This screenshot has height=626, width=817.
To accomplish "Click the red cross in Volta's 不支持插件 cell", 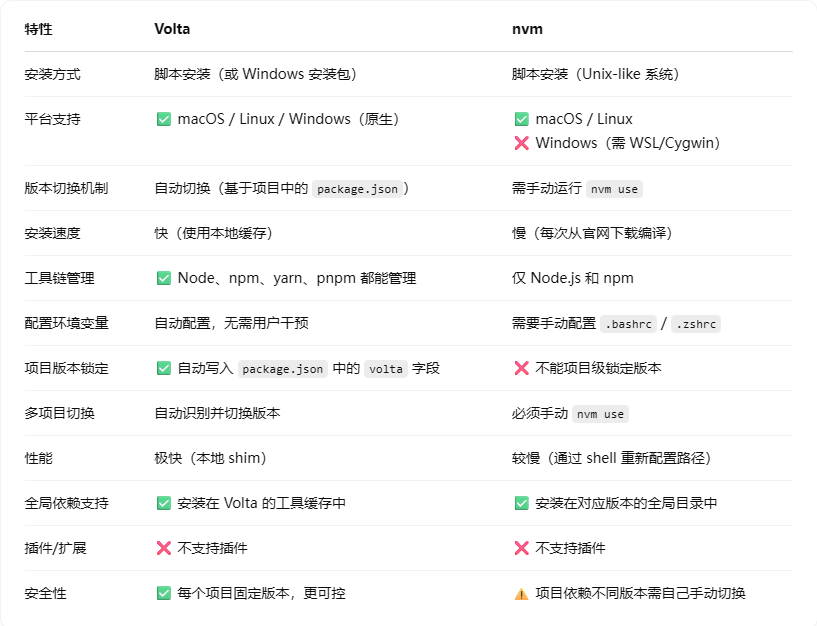I will (x=164, y=549).
